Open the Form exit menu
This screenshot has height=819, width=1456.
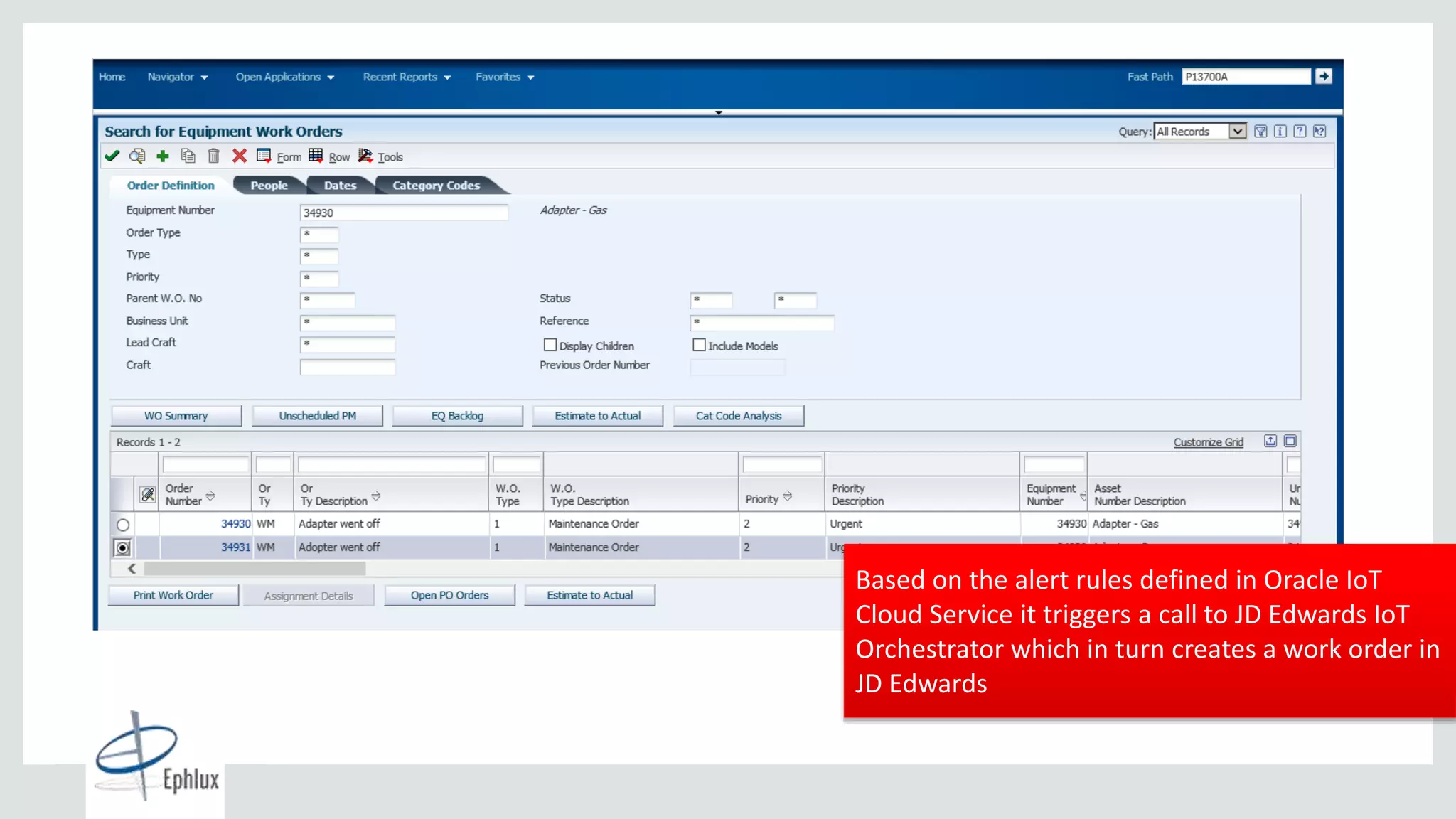point(279,156)
